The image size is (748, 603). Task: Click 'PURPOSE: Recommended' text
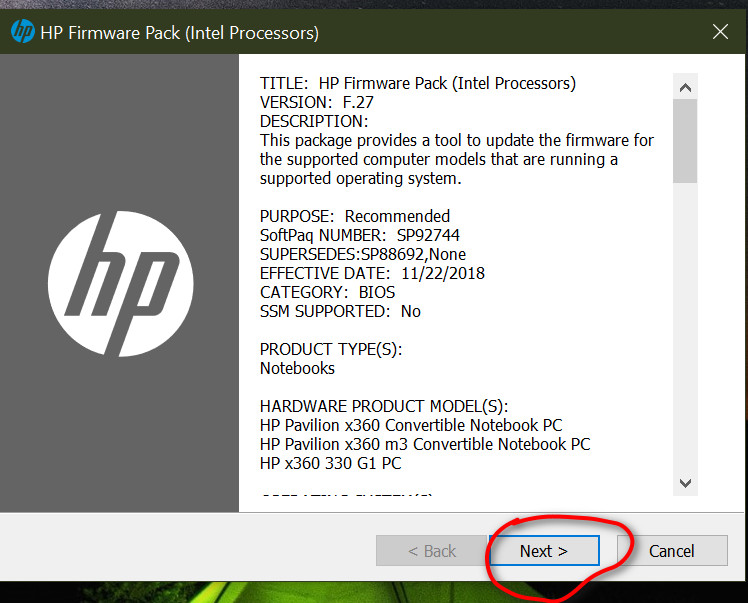(x=354, y=216)
